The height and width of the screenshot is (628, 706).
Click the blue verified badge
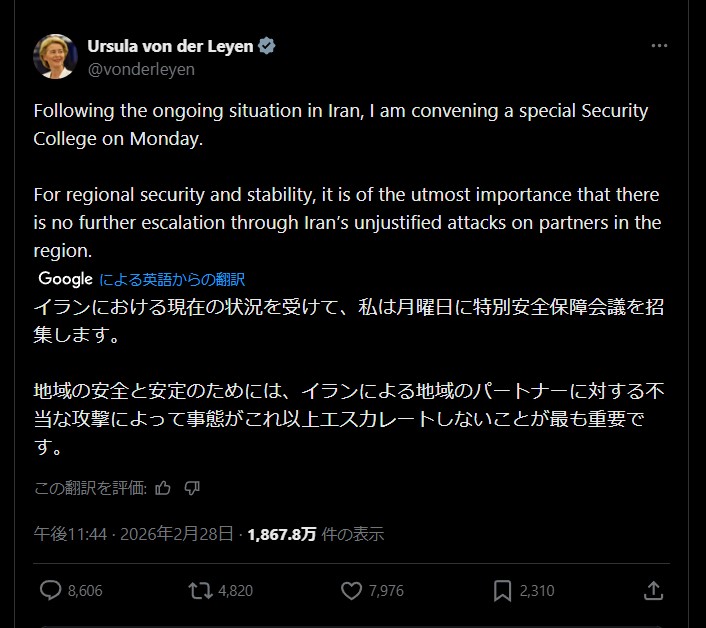[x=268, y=46]
